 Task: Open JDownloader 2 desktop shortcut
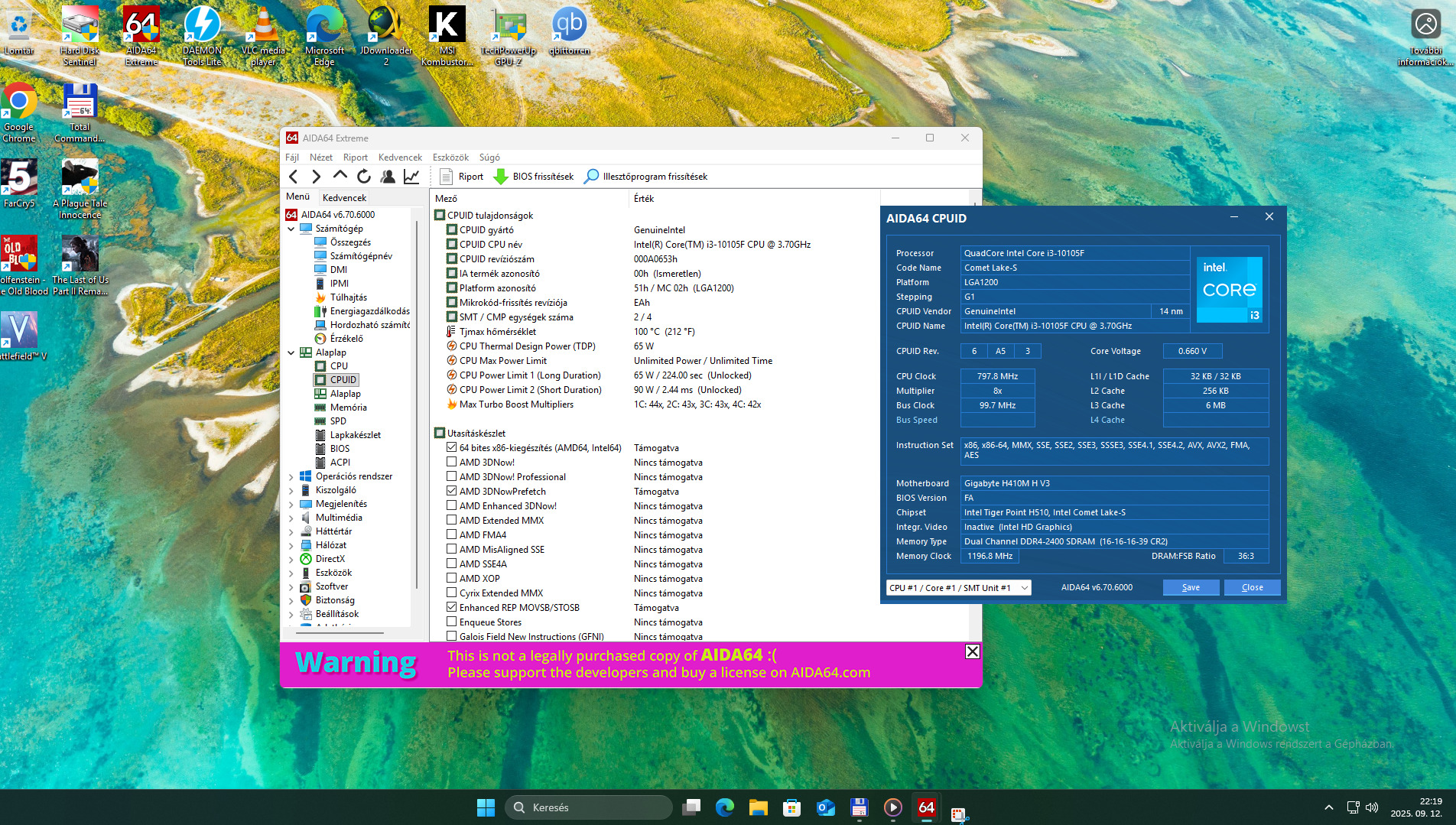(x=386, y=36)
